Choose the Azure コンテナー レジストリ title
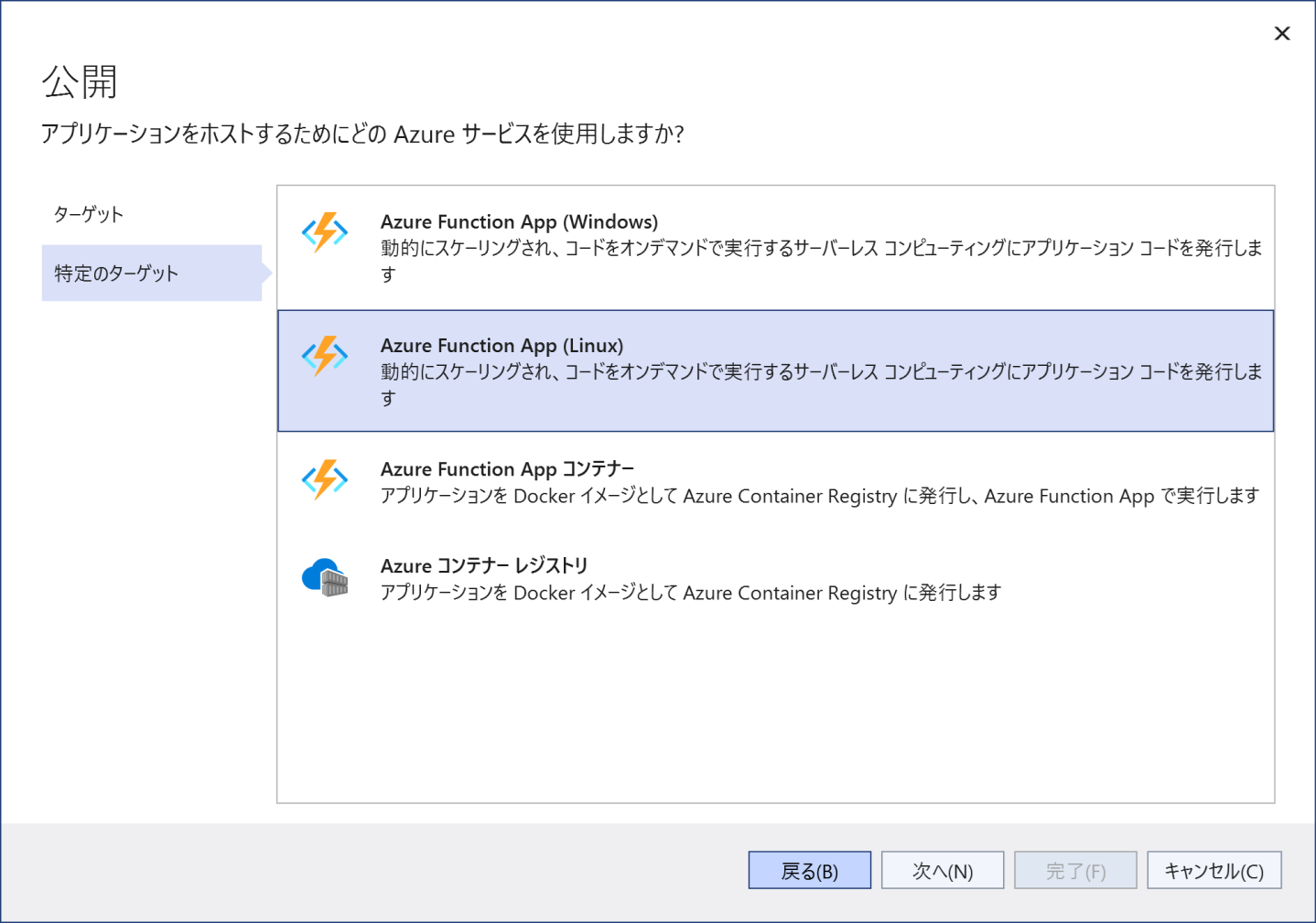This screenshot has width=1316, height=923. pyautogui.click(x=484, y=565)
